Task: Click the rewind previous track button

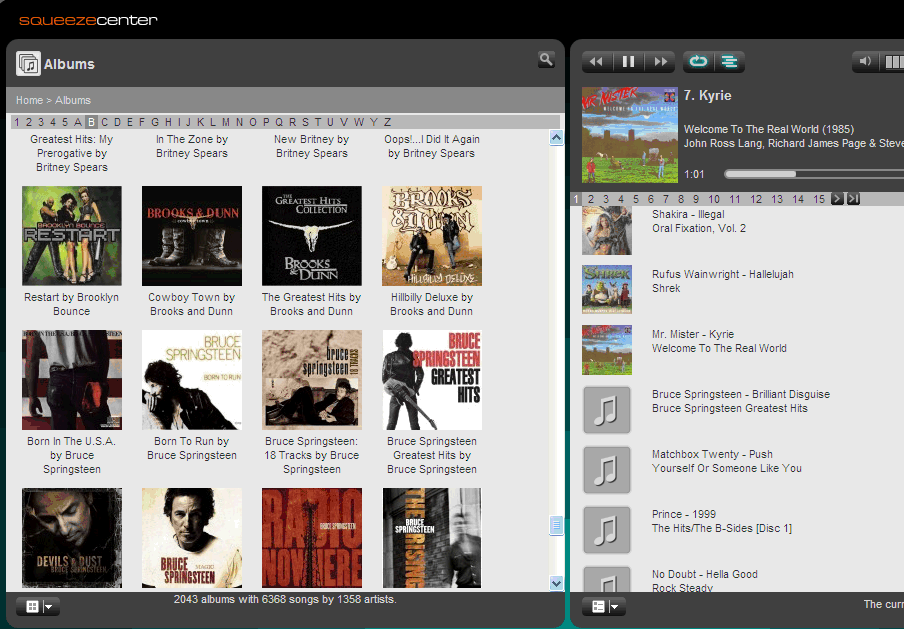Action: (596, 62)
